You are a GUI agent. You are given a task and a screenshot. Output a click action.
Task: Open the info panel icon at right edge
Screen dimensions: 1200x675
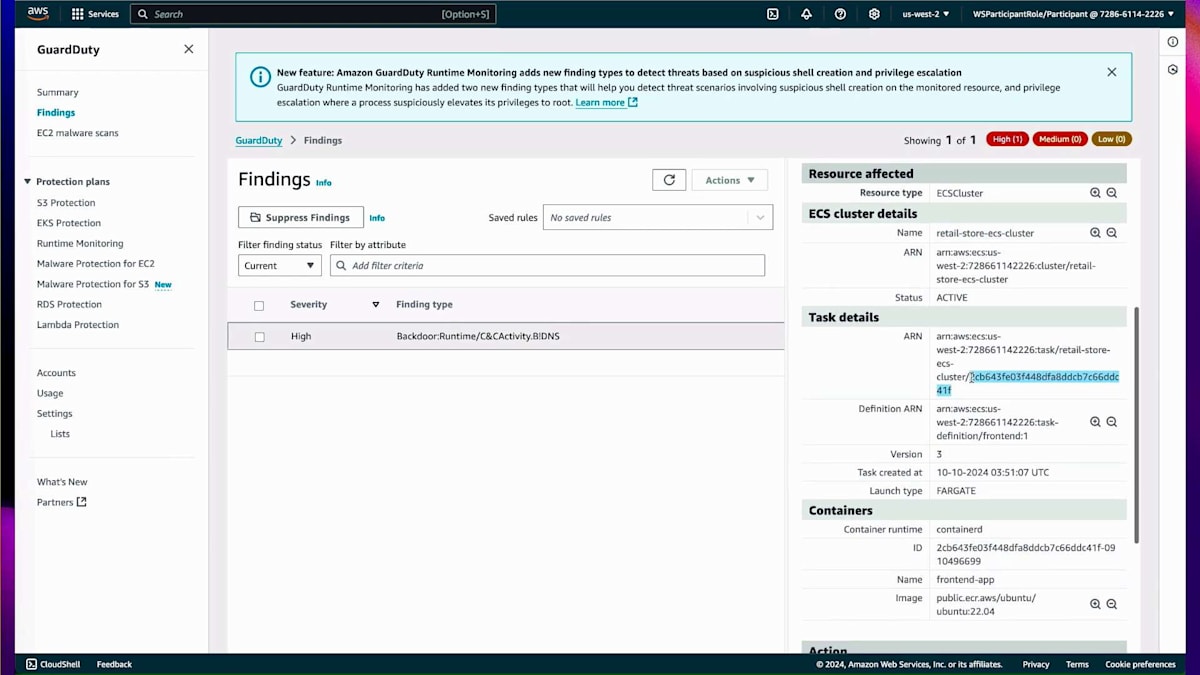coord(1173,42)
